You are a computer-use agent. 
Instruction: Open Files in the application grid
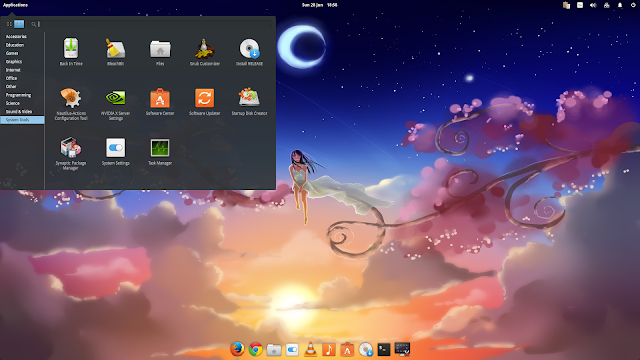click(x=160, y=52)
